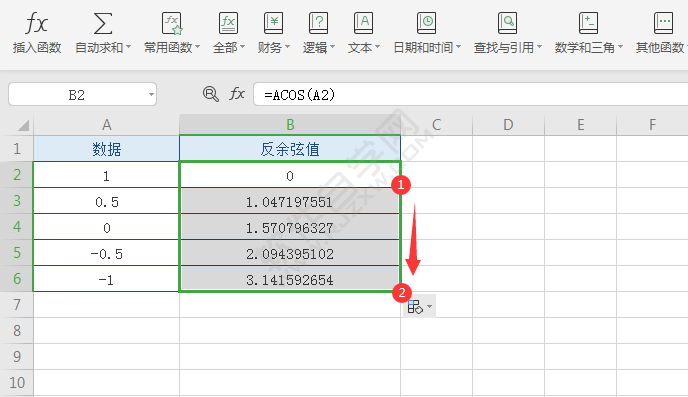Click the fx icon in formula bar

pyautogui.click(x=237, y=93)
